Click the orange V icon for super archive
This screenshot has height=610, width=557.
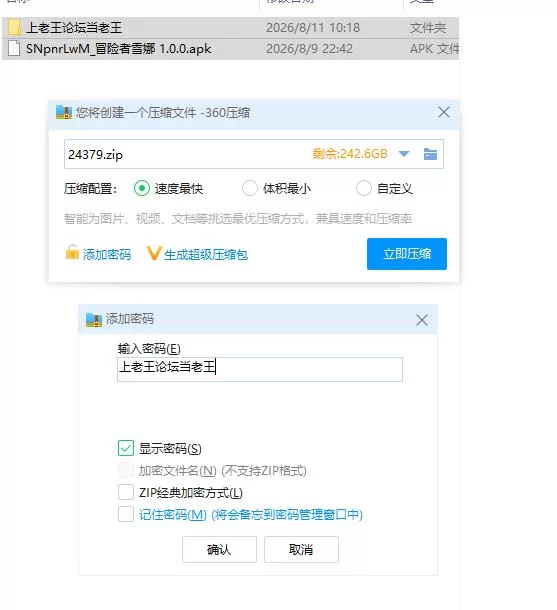coord(153,254)
